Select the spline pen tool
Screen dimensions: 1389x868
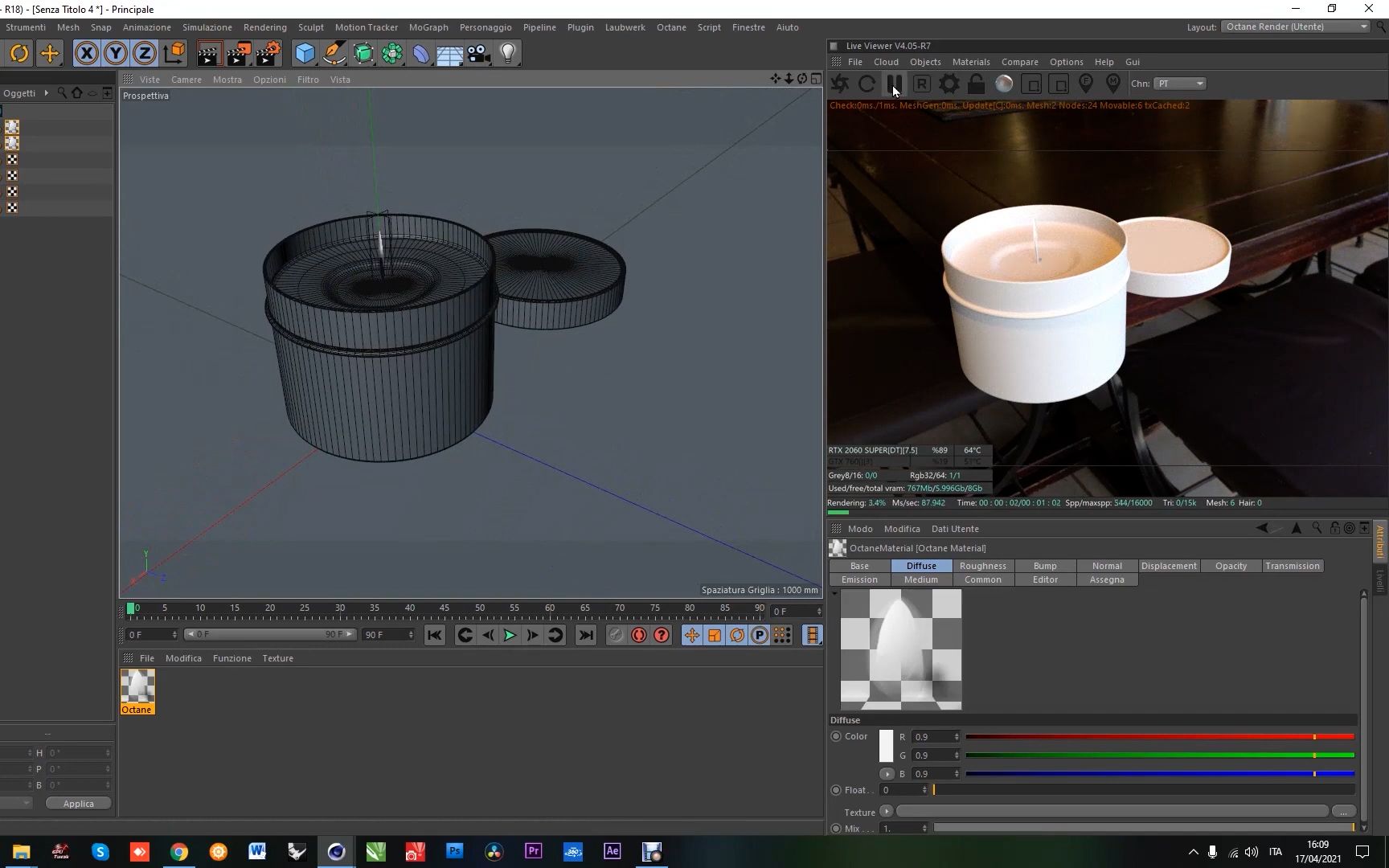pyautogui.click(x=334, y=54)
